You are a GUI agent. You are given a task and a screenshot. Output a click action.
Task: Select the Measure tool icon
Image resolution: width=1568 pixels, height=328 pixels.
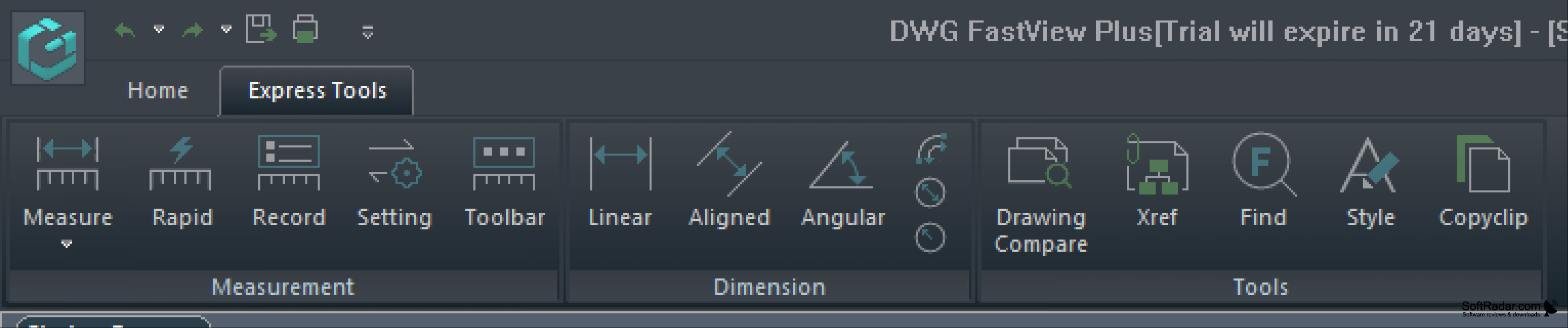point(67,163)
